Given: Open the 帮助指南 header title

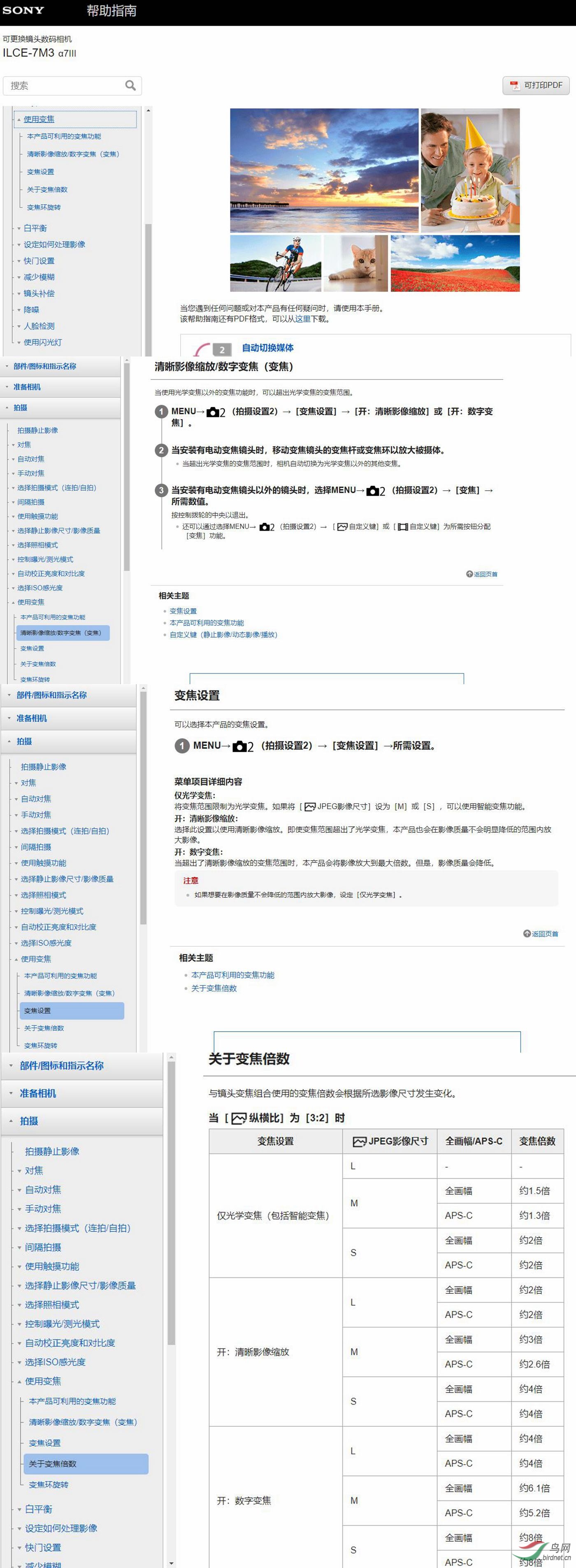Looking at the screenshot, I should pos(111,11).
